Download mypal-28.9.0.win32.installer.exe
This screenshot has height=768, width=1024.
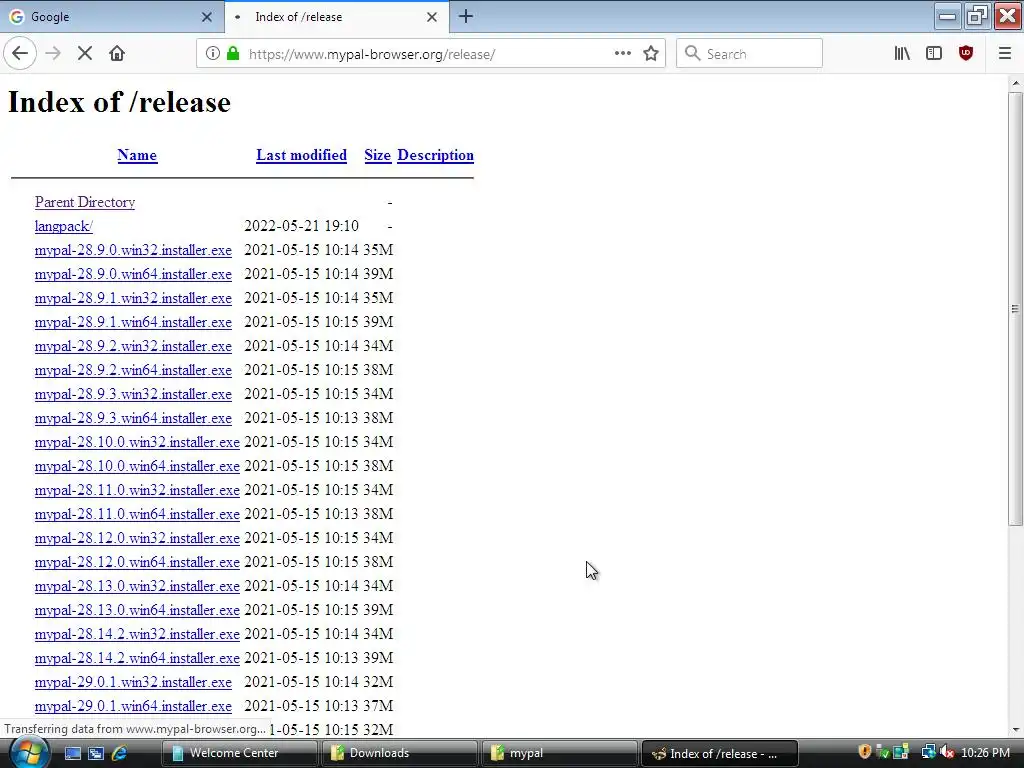click(133, 250)
